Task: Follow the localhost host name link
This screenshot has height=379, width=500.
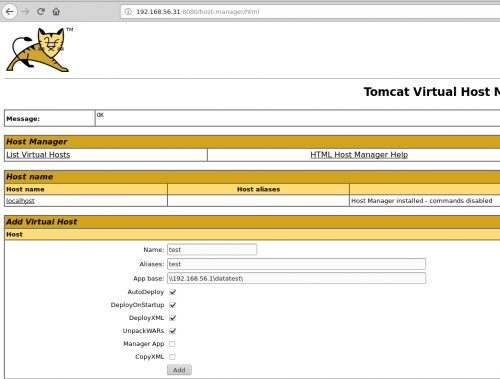Action: 20,201
